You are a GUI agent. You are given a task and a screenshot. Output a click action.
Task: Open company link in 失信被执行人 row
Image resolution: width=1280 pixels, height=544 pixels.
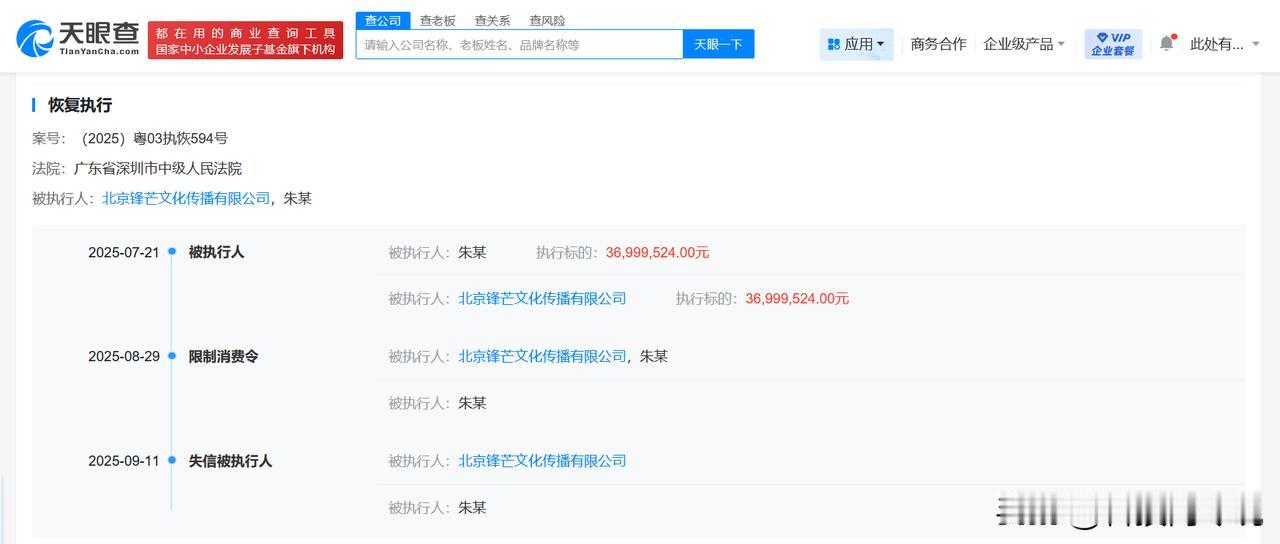click(x=542, y=461)
